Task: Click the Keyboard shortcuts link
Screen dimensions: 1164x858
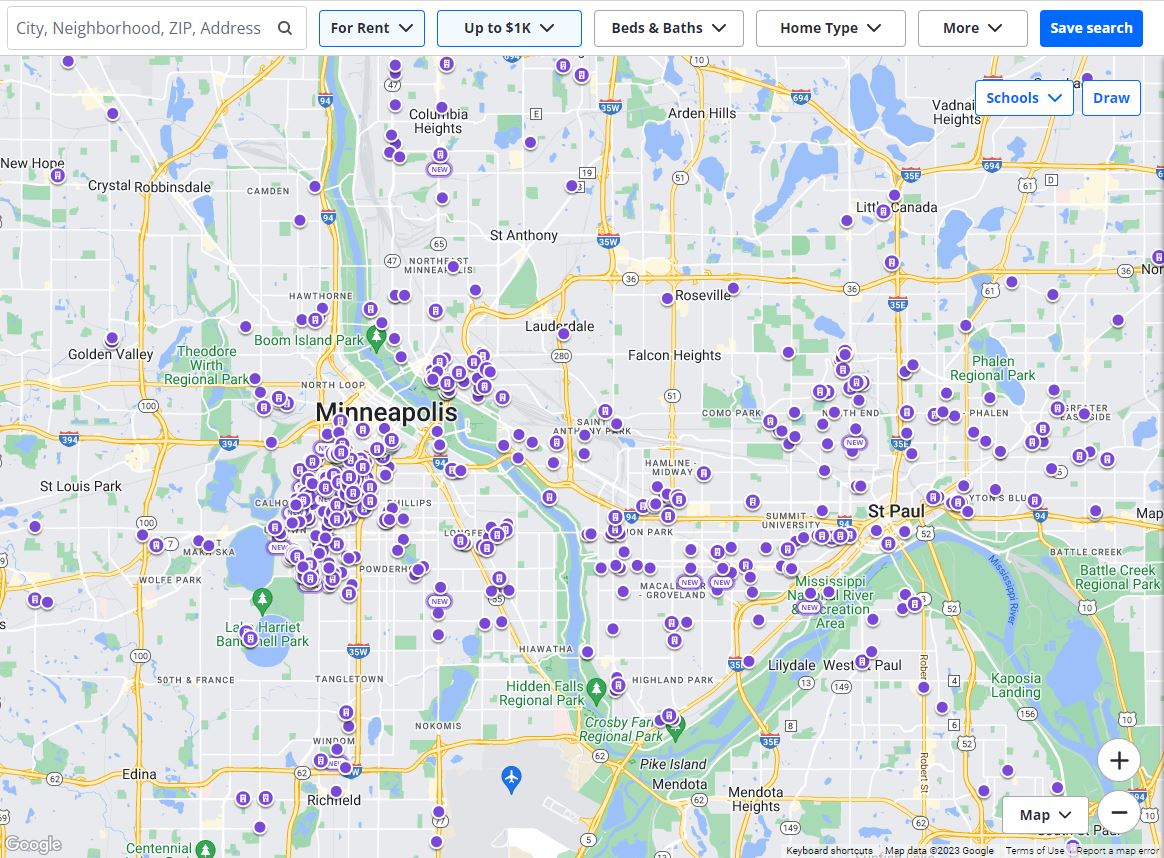Action: click(x=829, y=851)
